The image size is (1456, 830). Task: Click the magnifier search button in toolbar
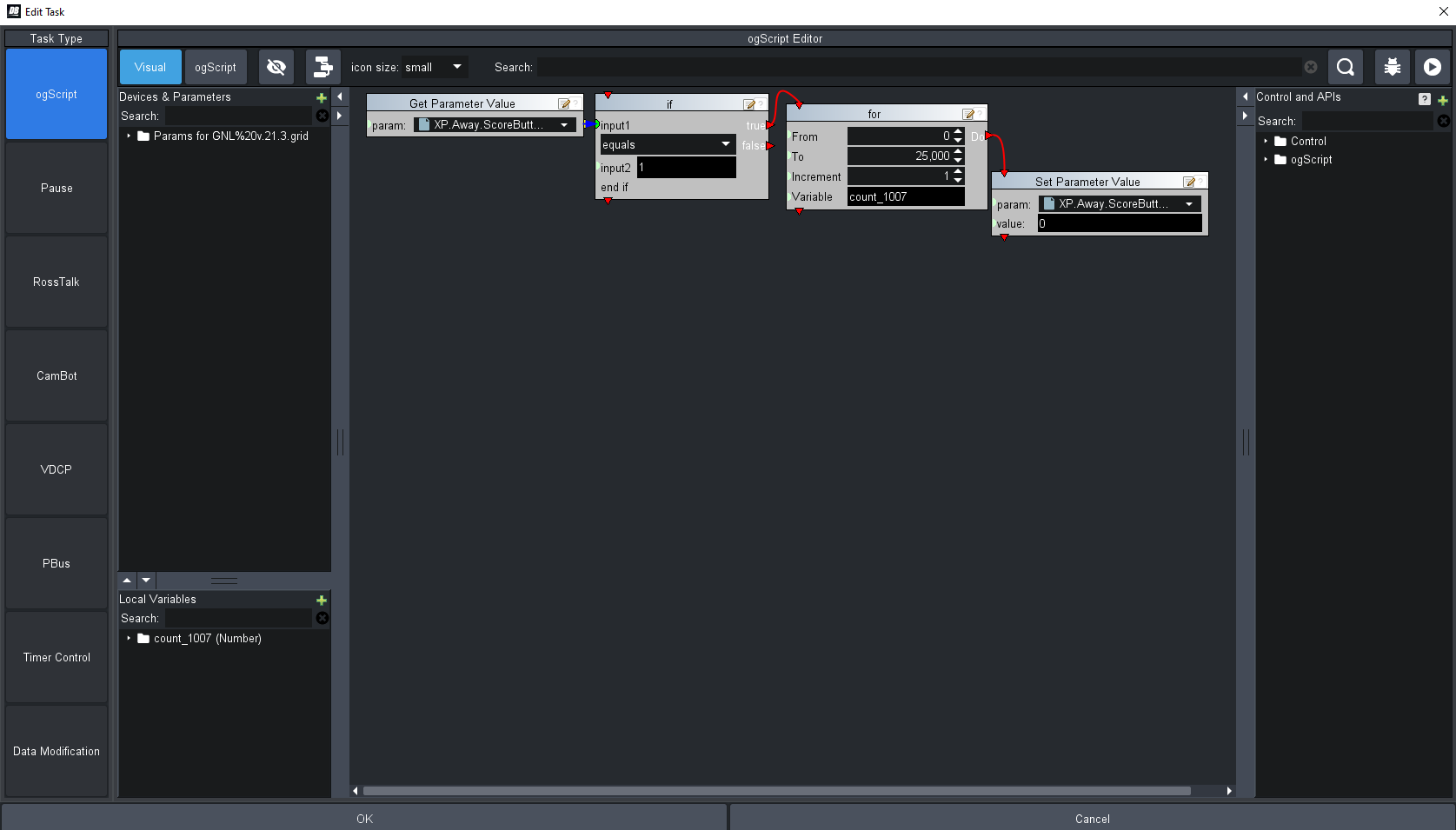1345,67
